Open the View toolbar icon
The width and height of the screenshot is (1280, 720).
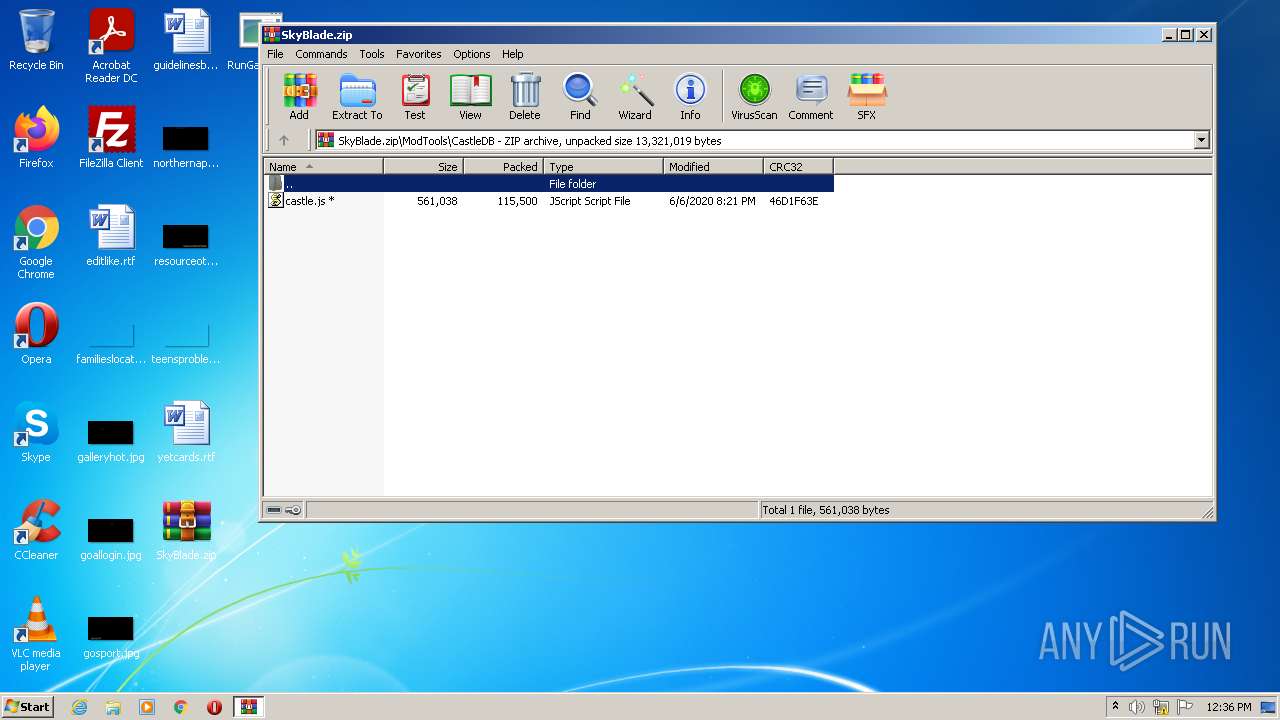pyautogui.click(x=470, y=97)
